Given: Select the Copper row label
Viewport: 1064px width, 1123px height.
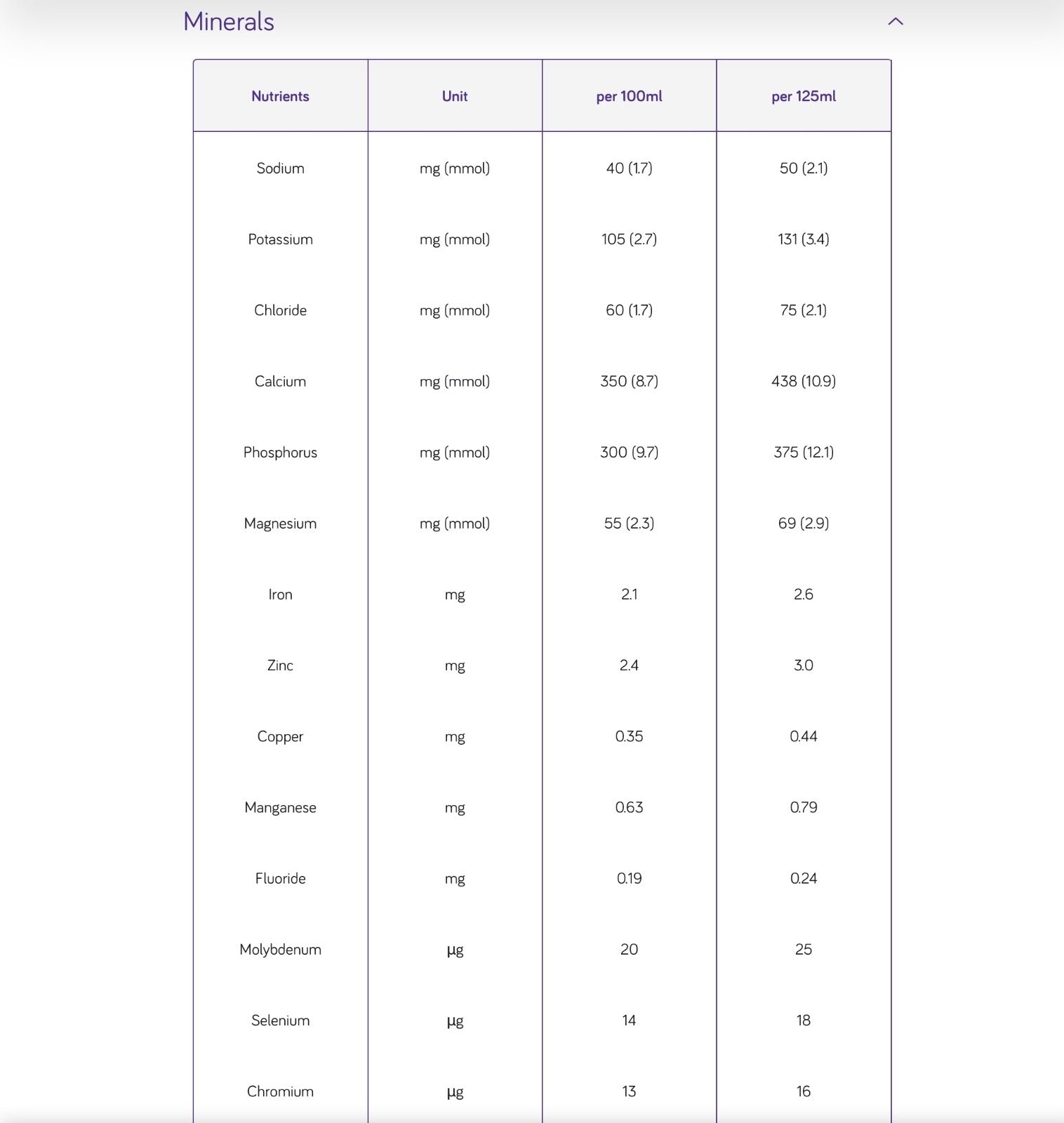Looking at the screenshot, I should (280, 736).
